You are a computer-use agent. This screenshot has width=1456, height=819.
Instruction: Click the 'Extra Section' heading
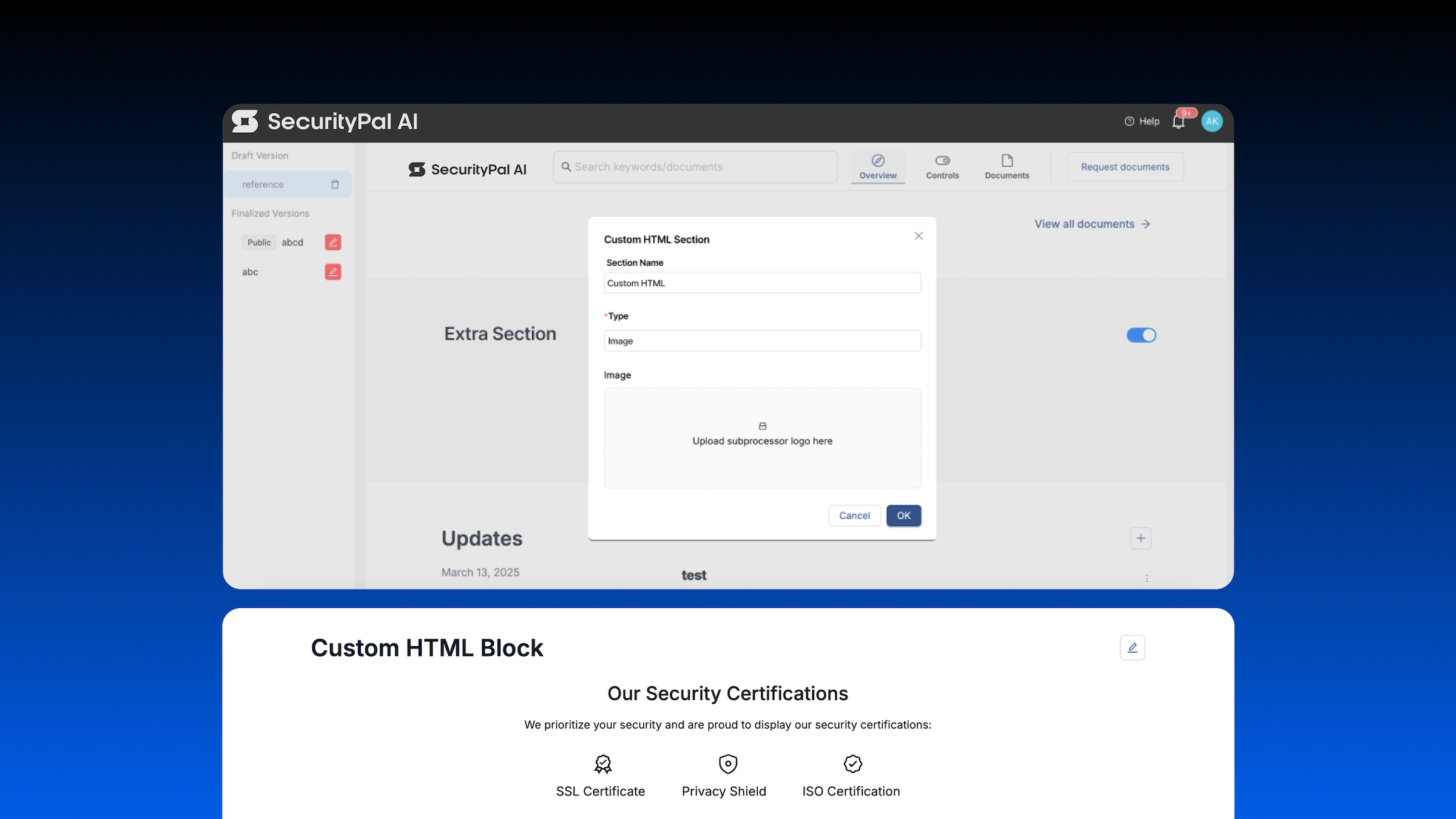(500, 334)
